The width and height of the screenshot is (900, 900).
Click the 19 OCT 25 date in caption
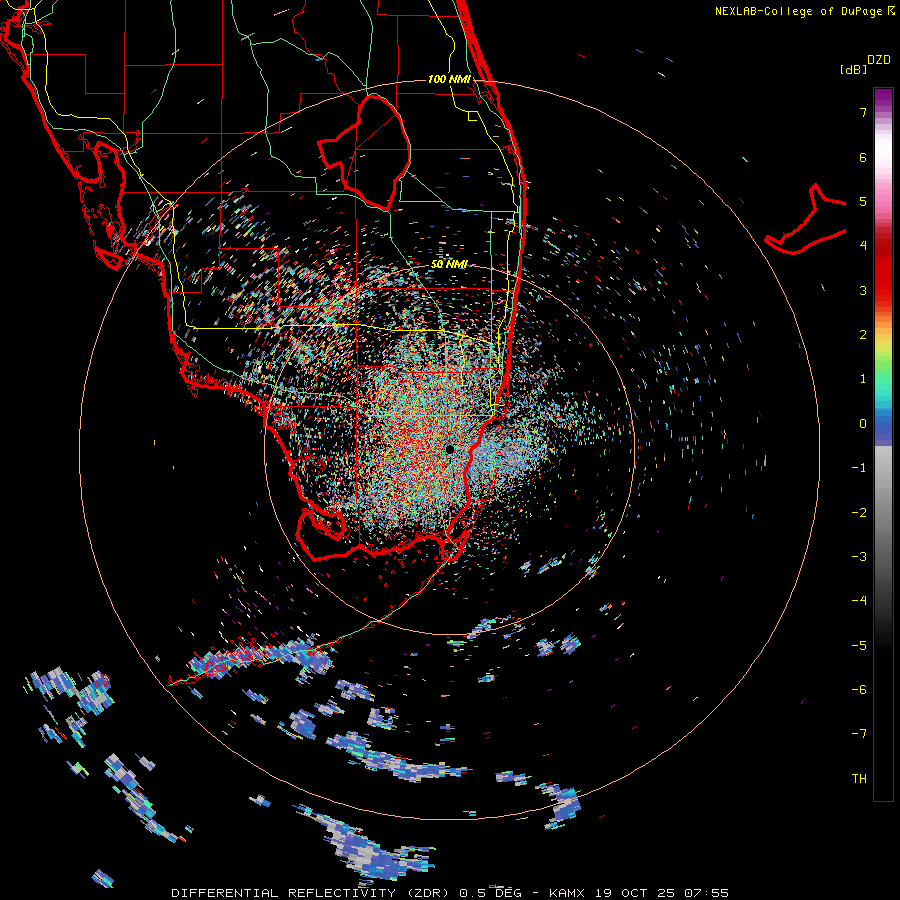(634, 893)
